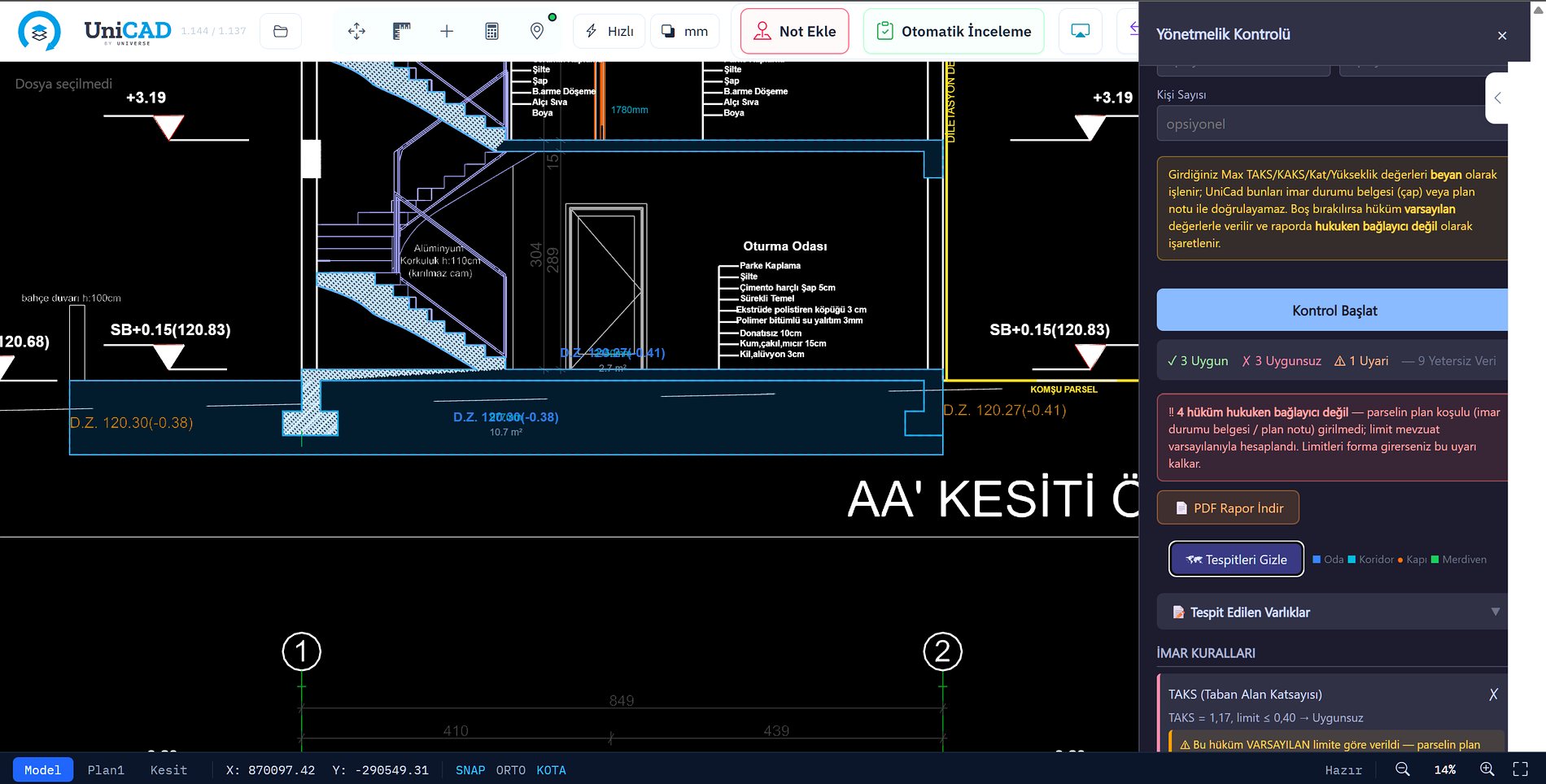The width and height of the screenshot is (1546, 784).
Task: Toggle ORTO mode in status bar
Action: tap(511, 770)
